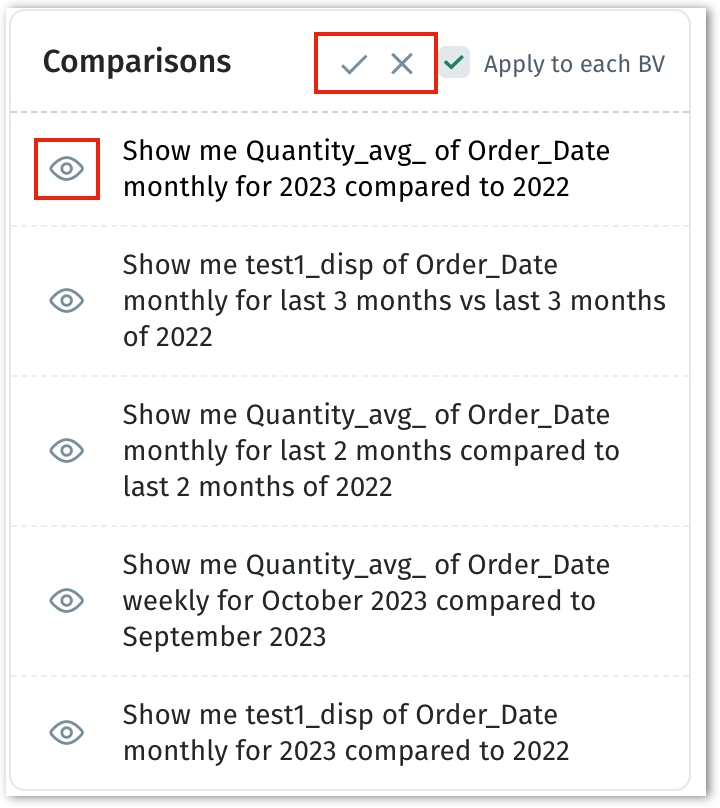The image size is (720, 808).
Task: Toggle visibility of weekly October 2023 comparison
Action: pos(67,600)
